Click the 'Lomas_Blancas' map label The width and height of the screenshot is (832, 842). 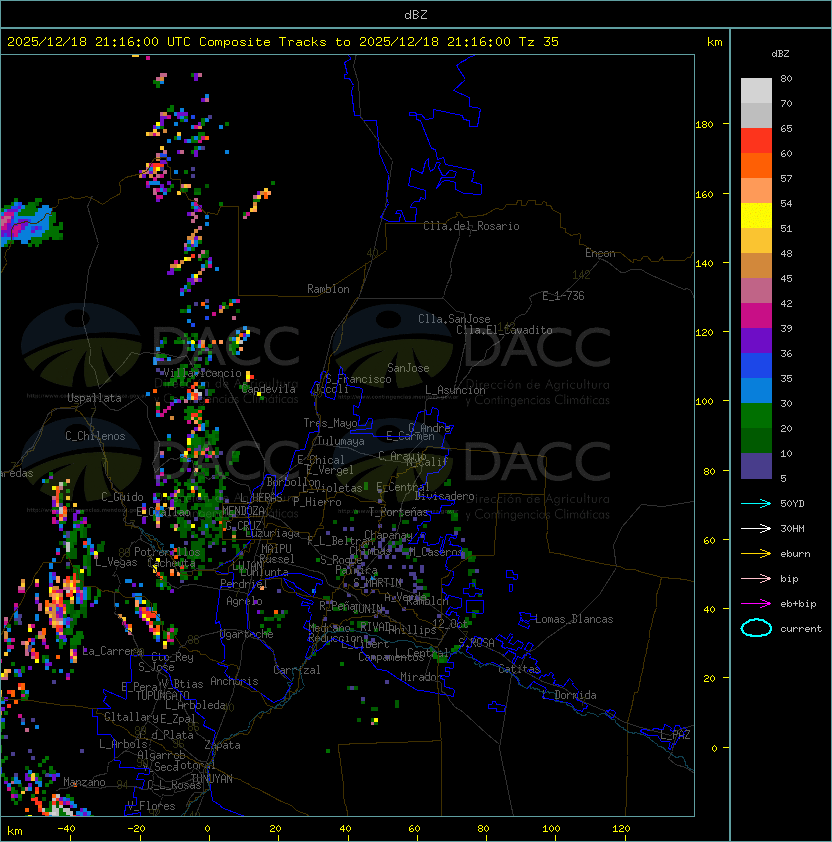tap(574, 619)
